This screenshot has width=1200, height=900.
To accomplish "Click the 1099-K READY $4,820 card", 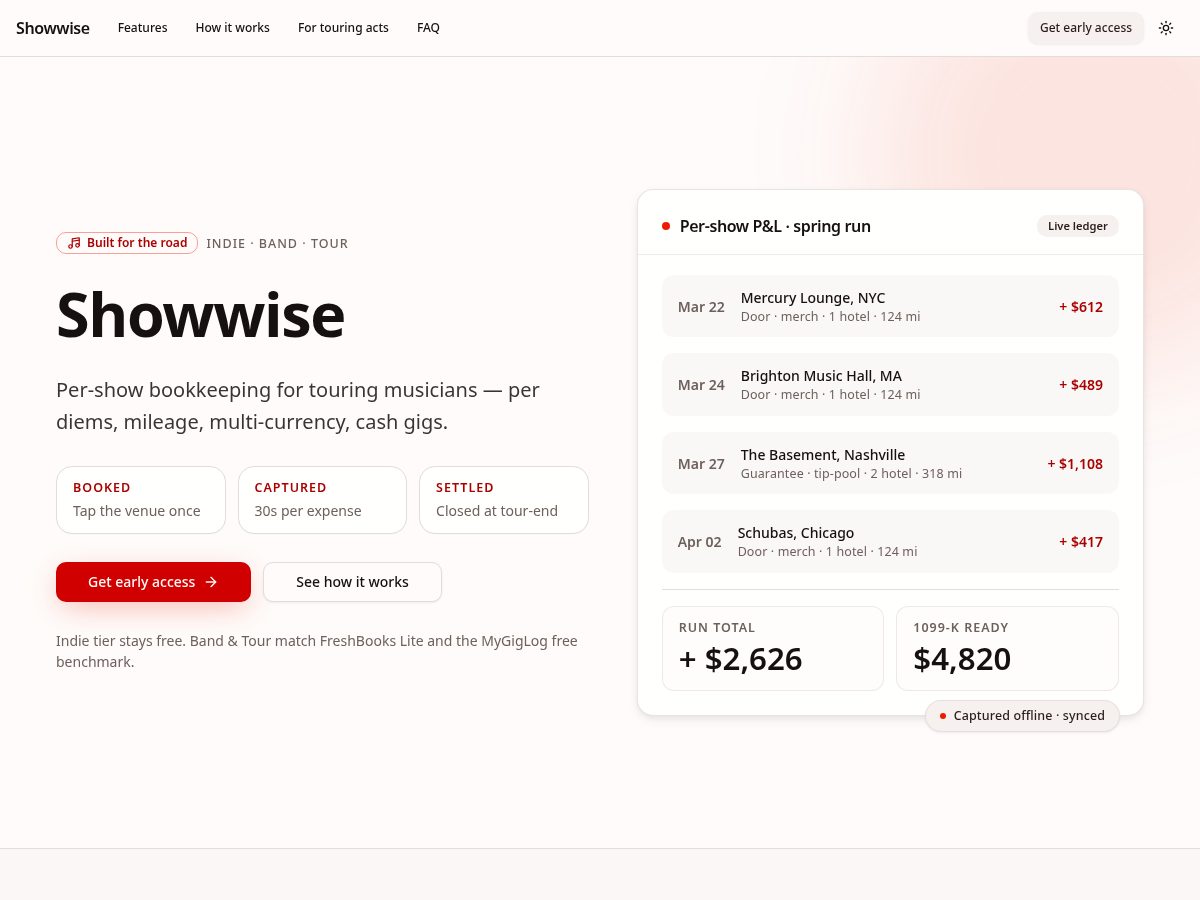I will pyautogui.click(x=1007, y=648).
